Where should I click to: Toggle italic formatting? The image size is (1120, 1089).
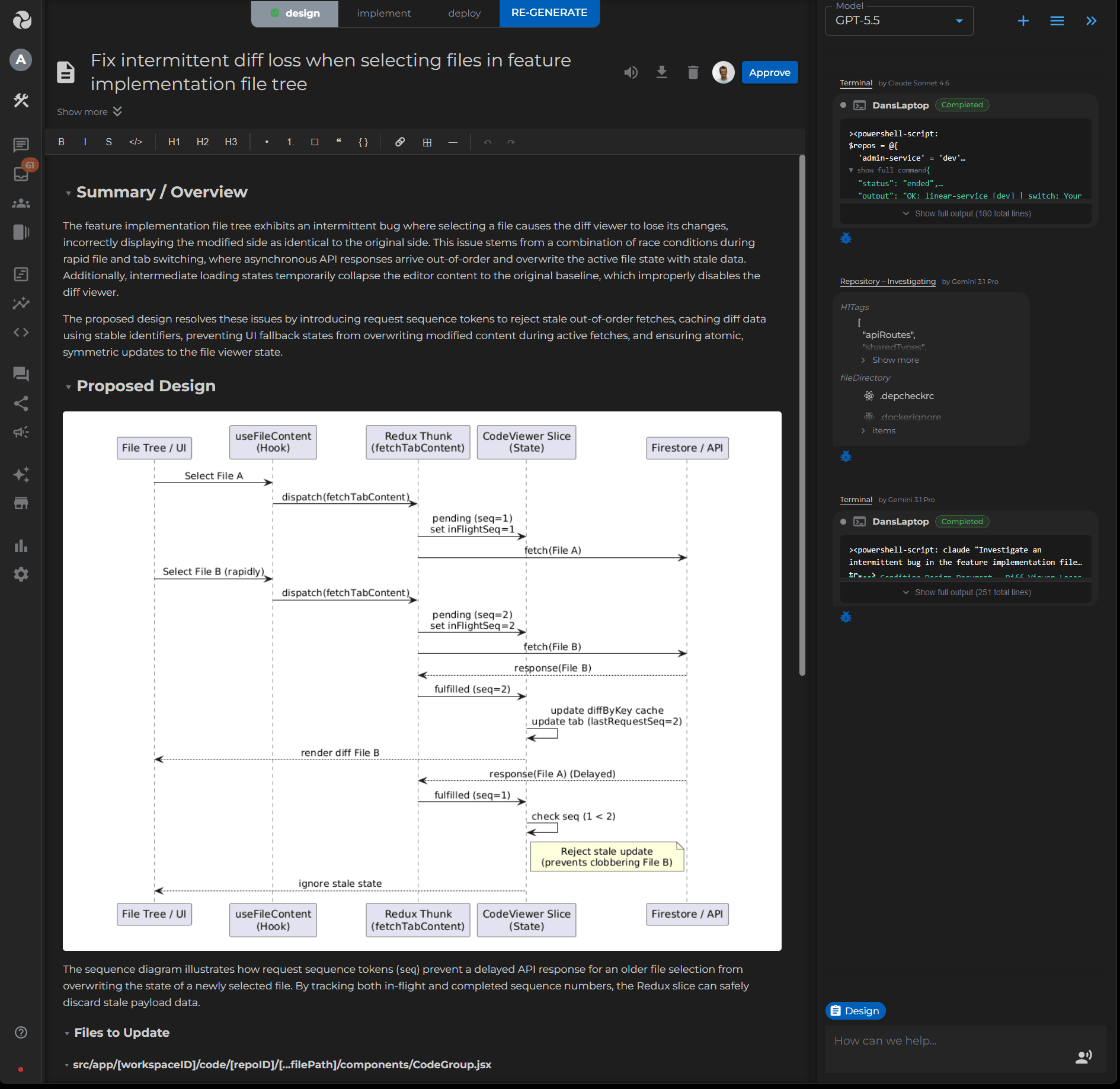click(85, 142)
